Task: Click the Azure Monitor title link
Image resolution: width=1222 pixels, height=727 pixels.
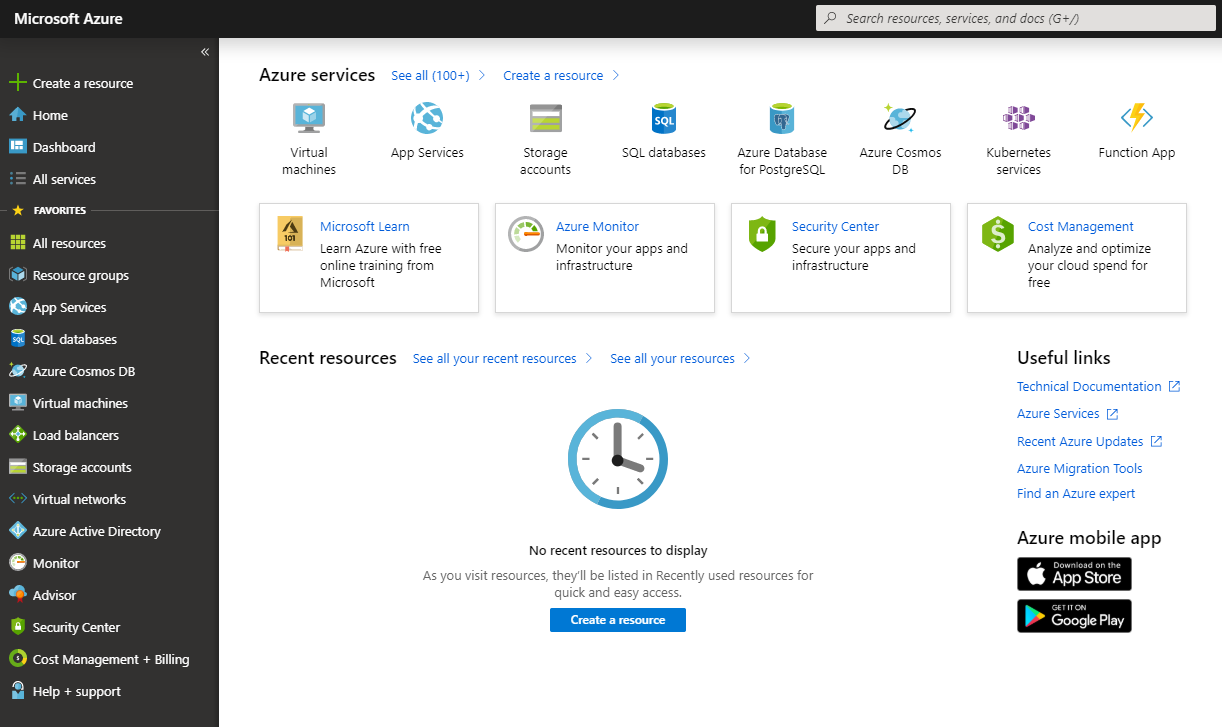Action: pos(597,227)
